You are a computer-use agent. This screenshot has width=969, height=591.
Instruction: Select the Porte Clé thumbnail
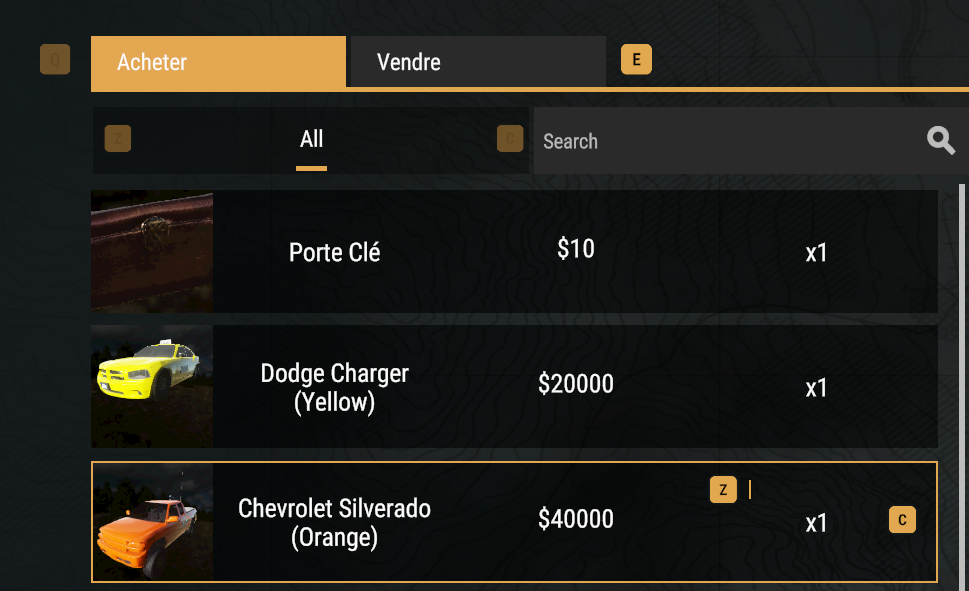(152, 252)
